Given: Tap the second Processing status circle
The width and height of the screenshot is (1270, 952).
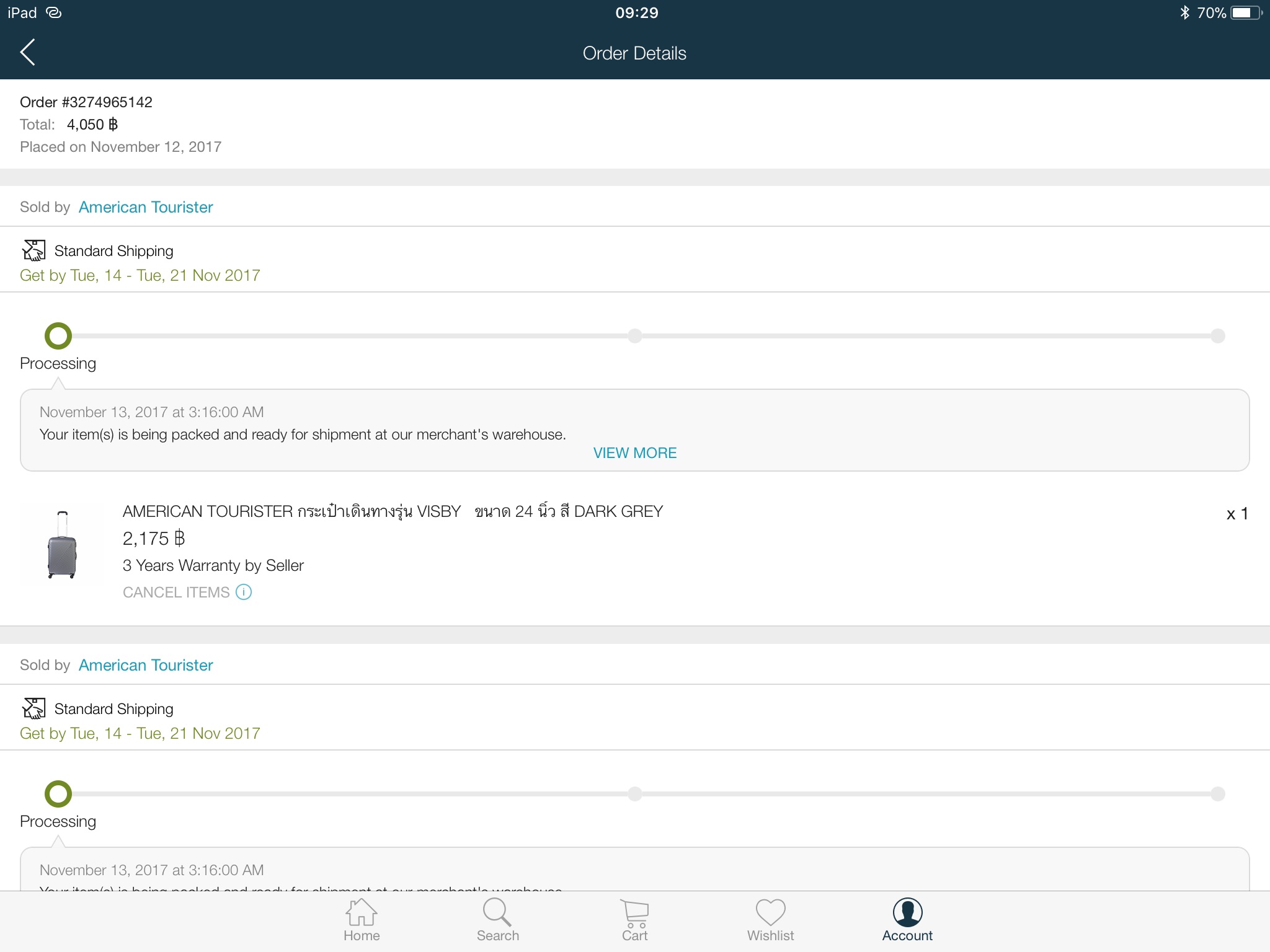Looking at the screenshot, I should point(58,794).
